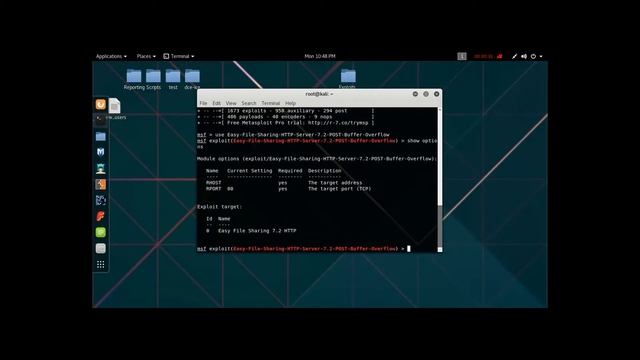Launch the red BeEF dock icon
This screenshot has width=640, height=360.
(100, 216)
